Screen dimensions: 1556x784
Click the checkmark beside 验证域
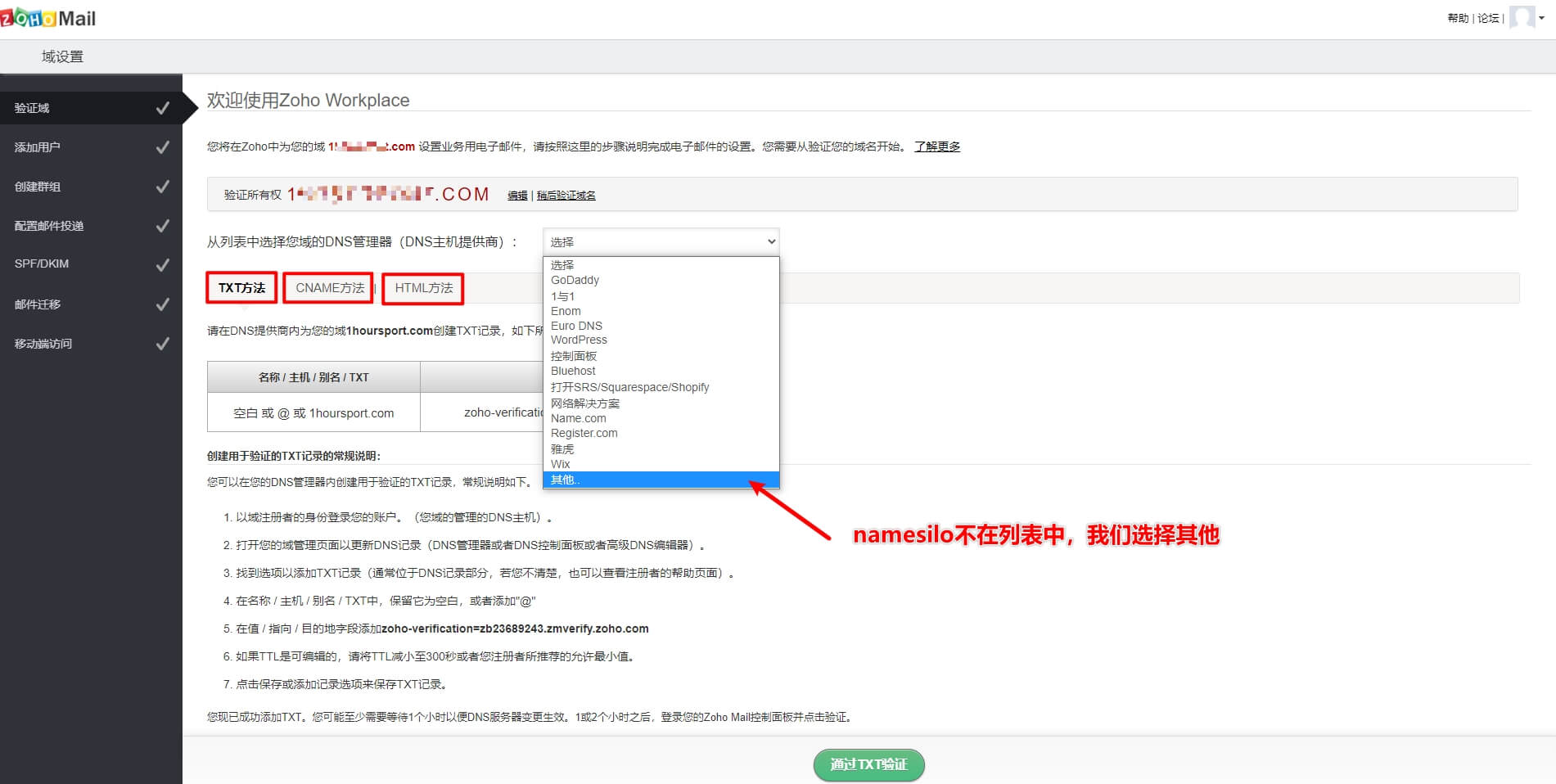pyautogui.click(x=164, y=107)
